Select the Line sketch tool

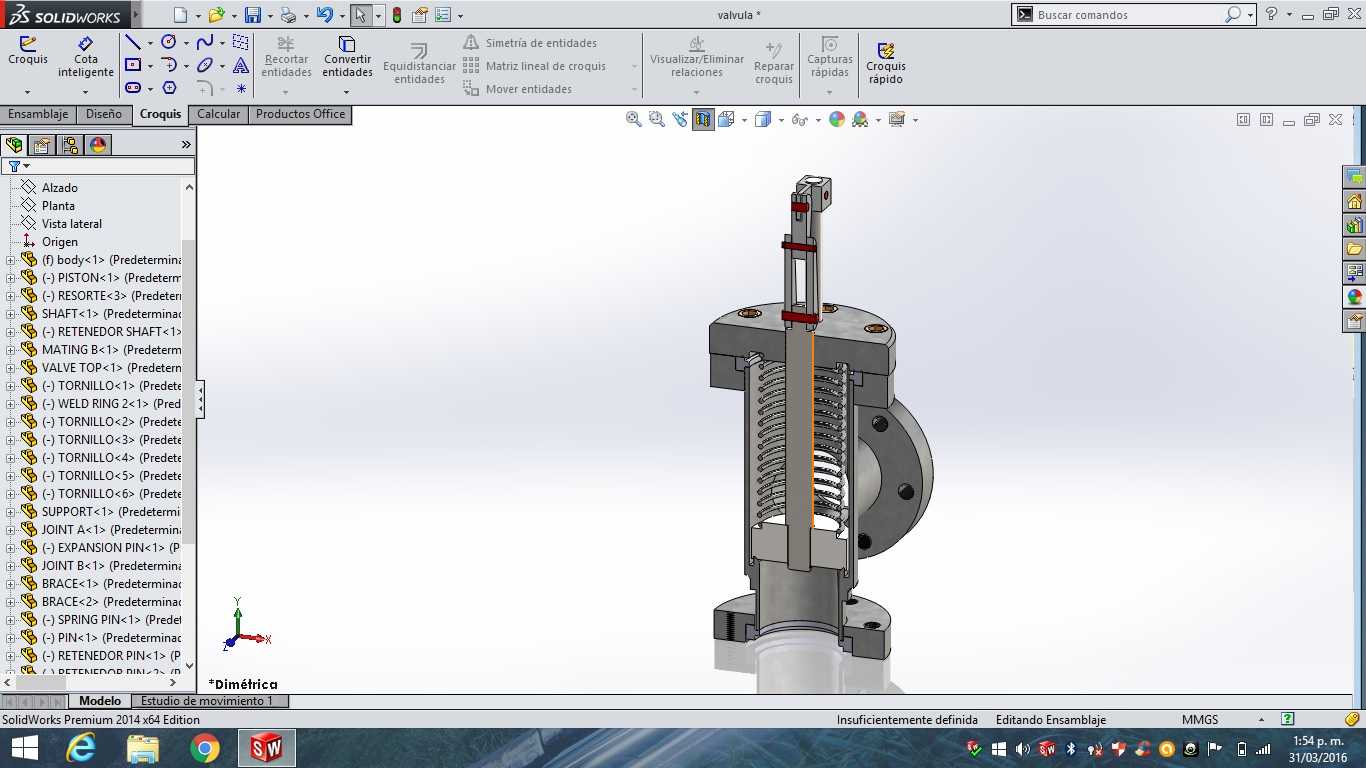click(132, 42)
